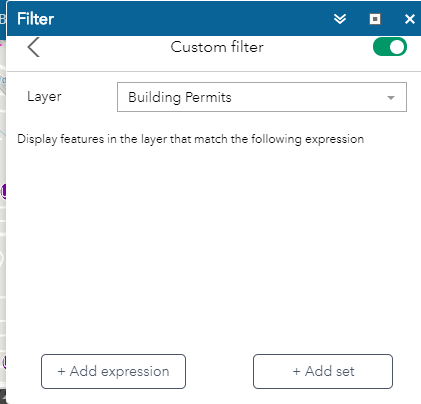The height and width of the screenshot is (404, 421).
Task: Select the lower purple map marker
Action: coord(4,362)
